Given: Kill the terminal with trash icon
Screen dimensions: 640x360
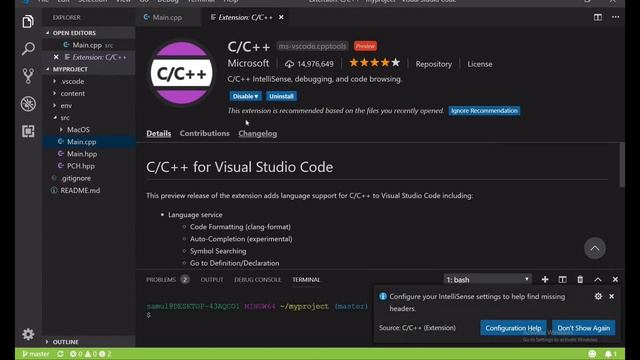Looking at the screenshot, I should click(580, 280).
